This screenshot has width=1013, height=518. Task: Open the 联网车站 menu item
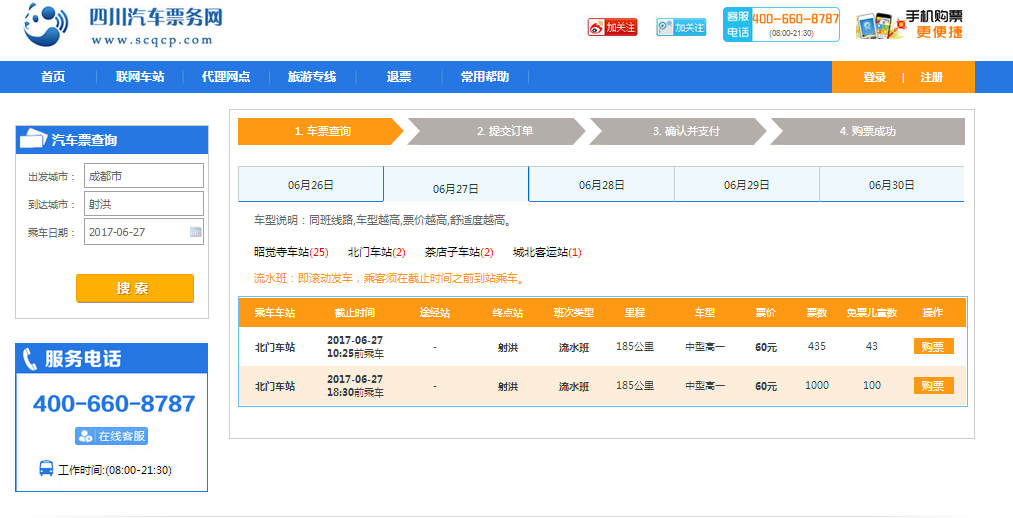pyautogui.click(x=140, y=77)
